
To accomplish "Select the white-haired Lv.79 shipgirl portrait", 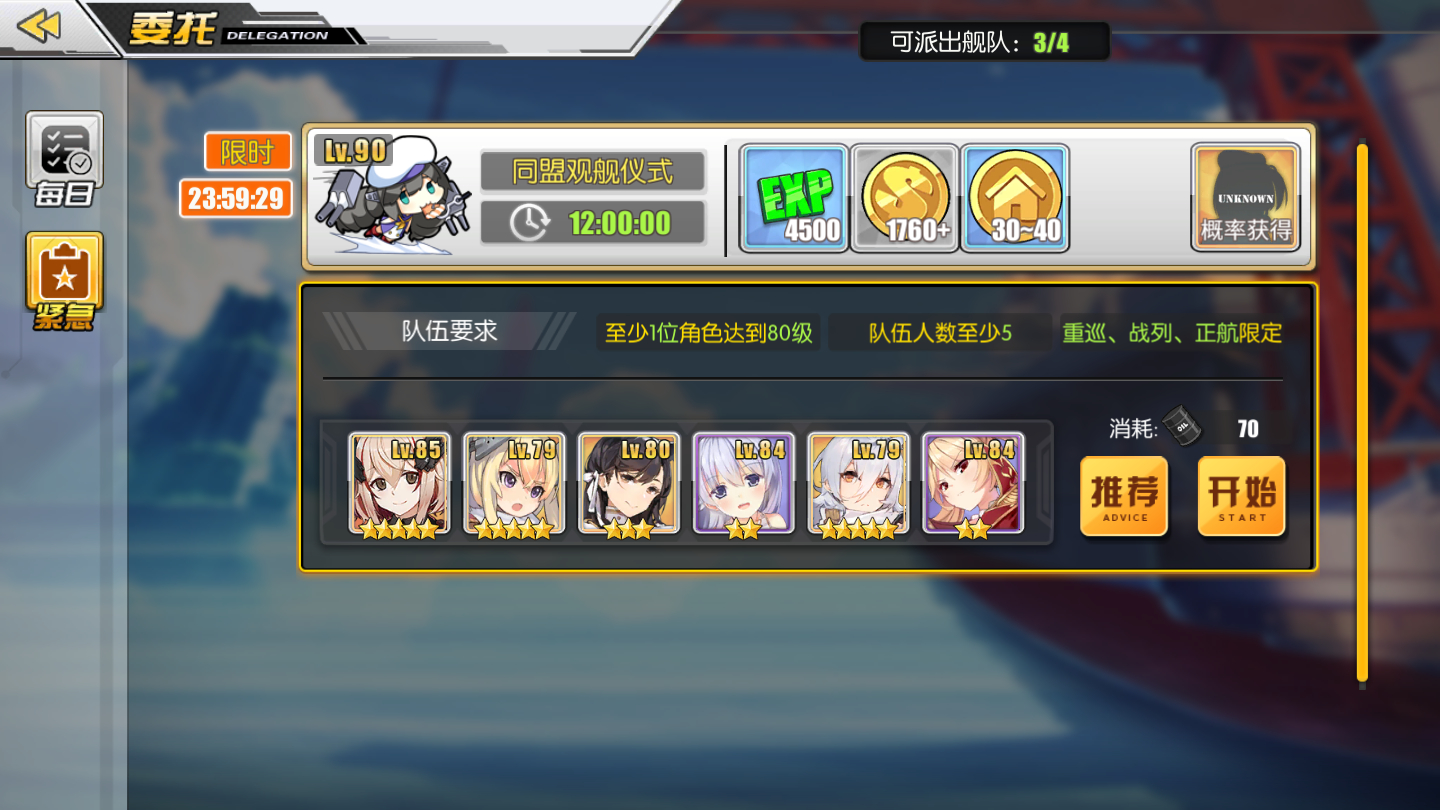I will [858, 483].
